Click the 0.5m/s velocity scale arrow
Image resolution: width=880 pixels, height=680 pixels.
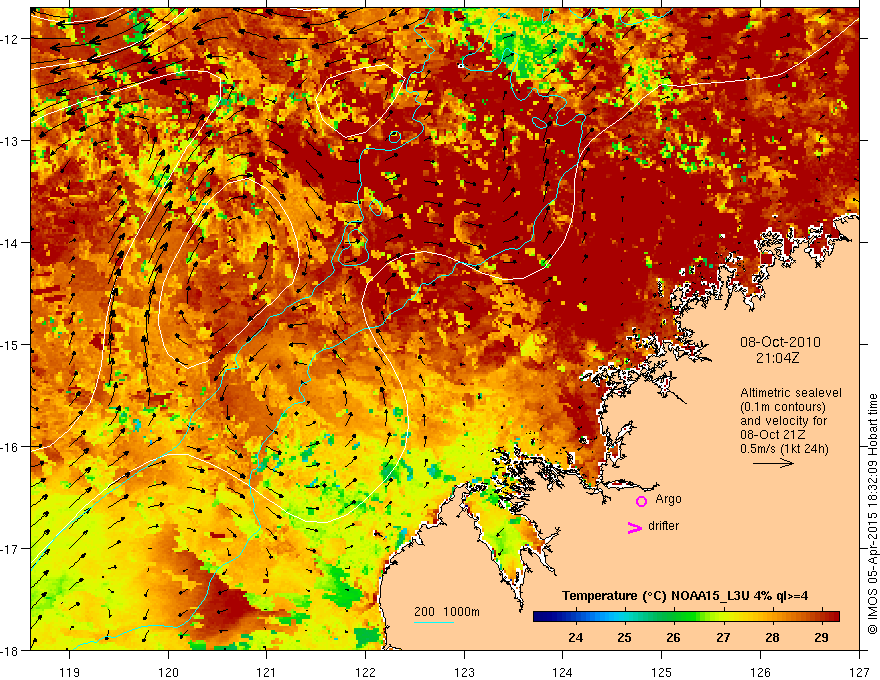coord(773,463)
